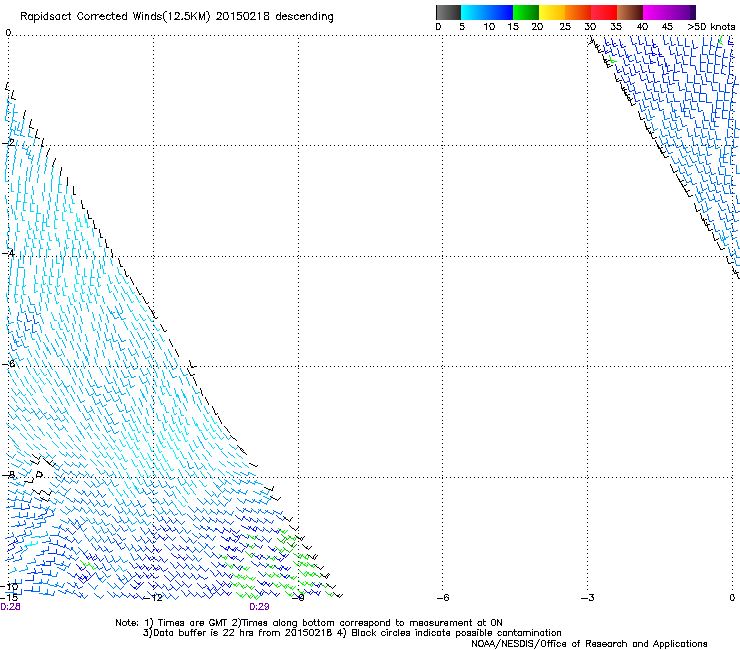Click the date '20150218' in the title
Screen dimensions: 740x650
243,16
